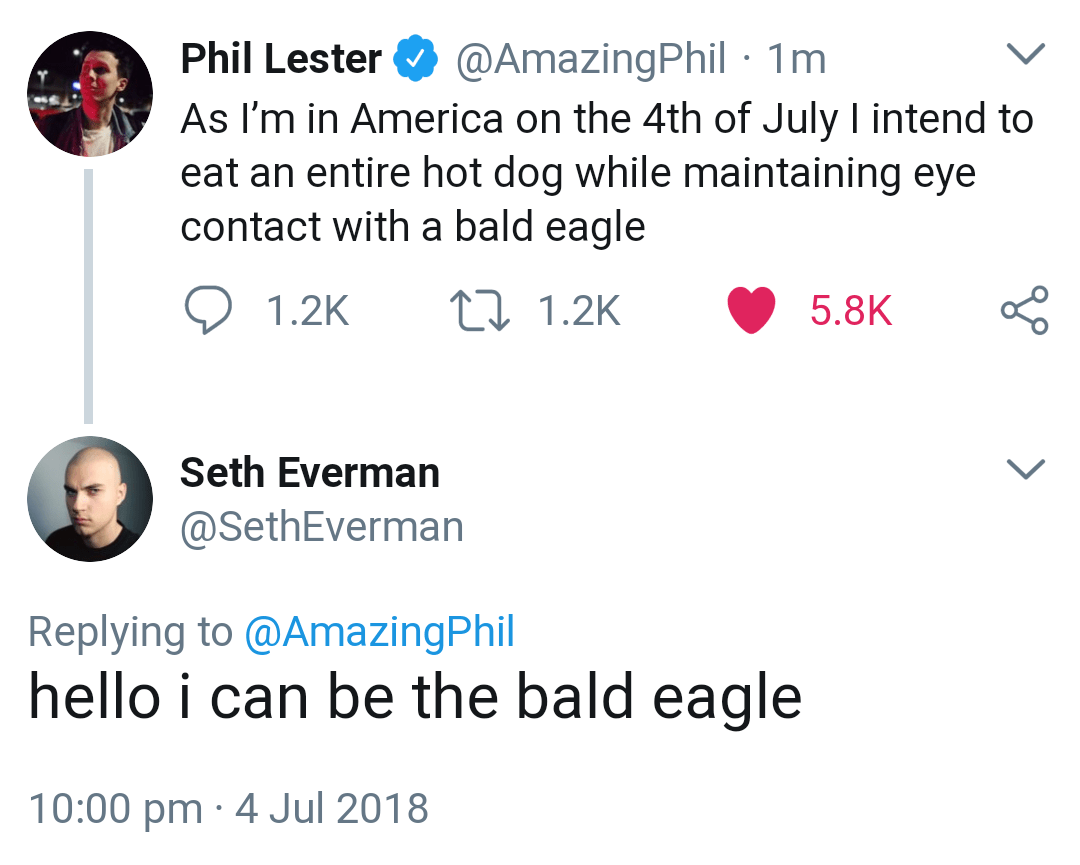Click @AmazingPhil in the 'Replying to' line
Image resolution: width=1080 pixels, height=865 pixels.
379,632
